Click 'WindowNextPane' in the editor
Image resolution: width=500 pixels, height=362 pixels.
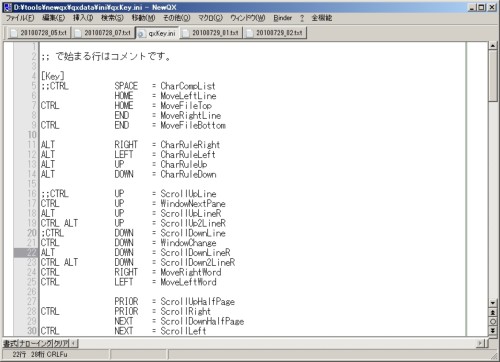pyautogui.click(x=193, y=204)
